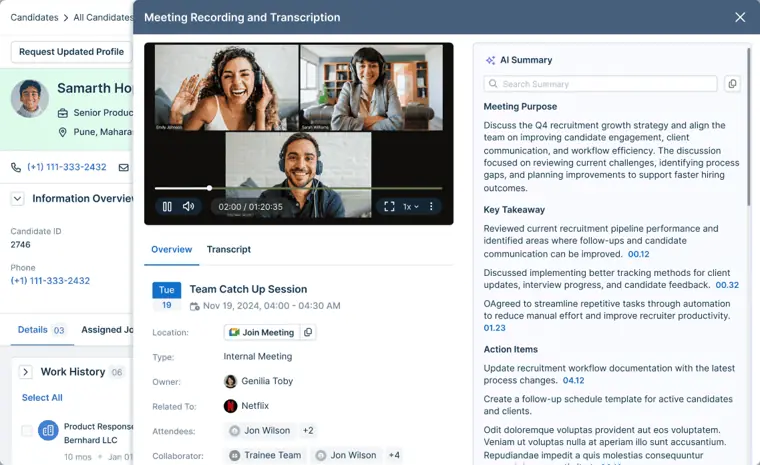
Task: Click the Netflix logo icon
Action: pos(230,406)
